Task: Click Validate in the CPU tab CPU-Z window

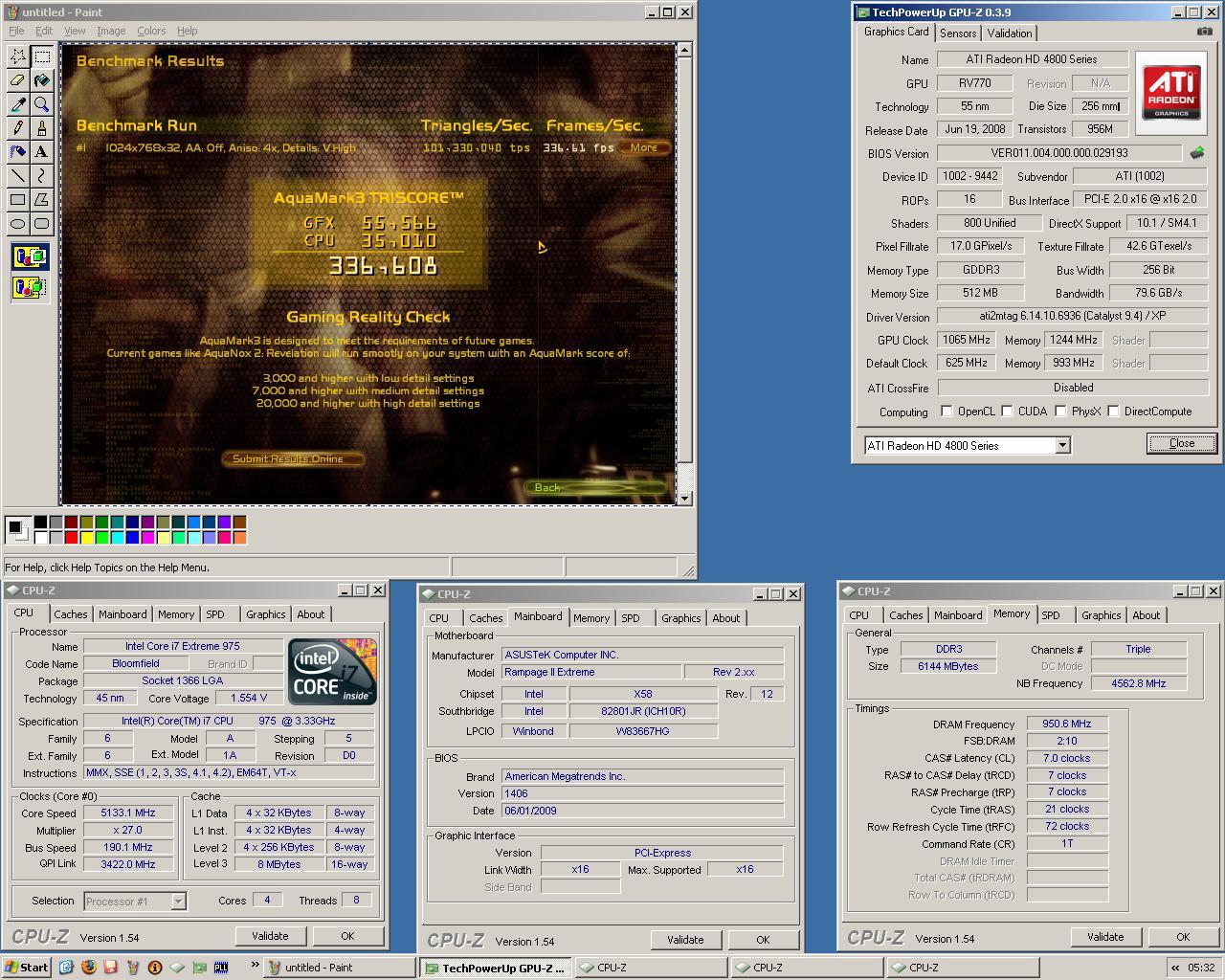Action: [x=270, y=936]
